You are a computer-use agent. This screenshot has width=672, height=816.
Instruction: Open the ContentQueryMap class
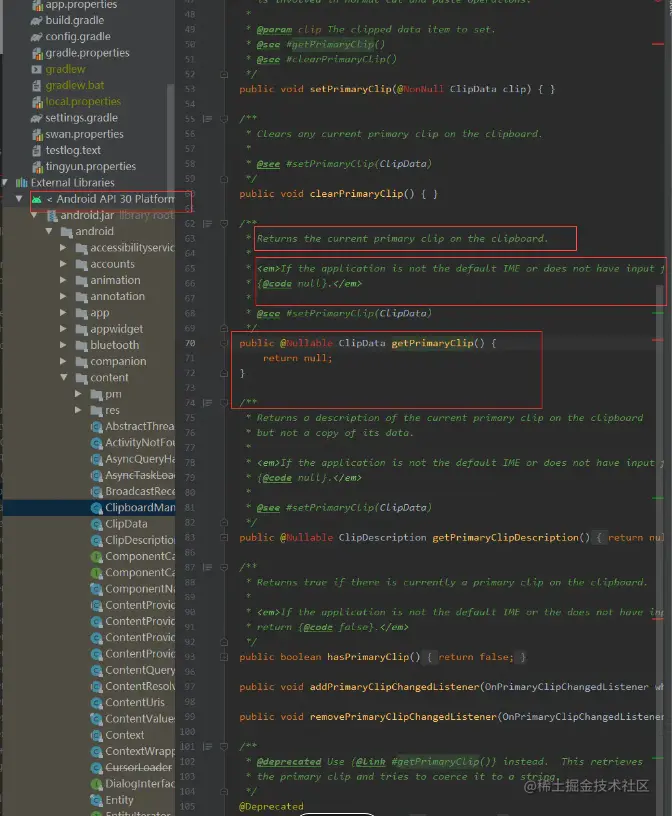pos(140,670)
